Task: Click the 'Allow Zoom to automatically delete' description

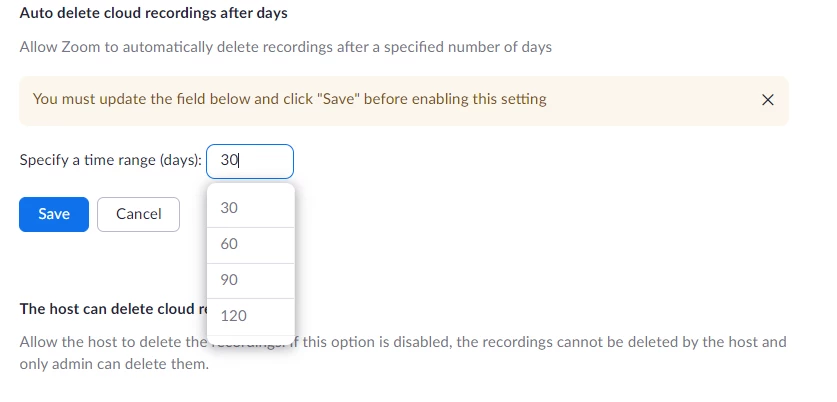Action: tap(285, 47)
